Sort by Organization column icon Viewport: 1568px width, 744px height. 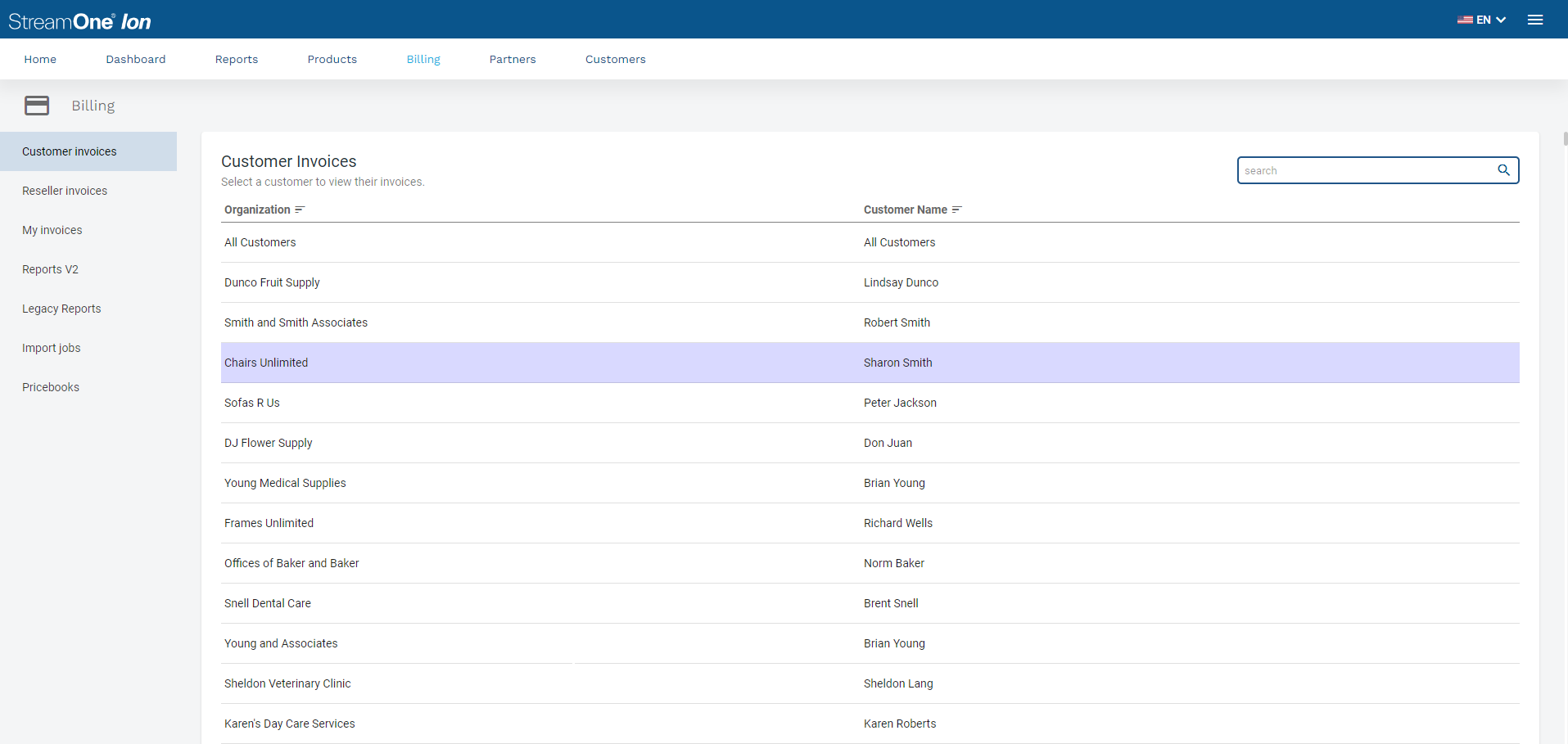300,210
